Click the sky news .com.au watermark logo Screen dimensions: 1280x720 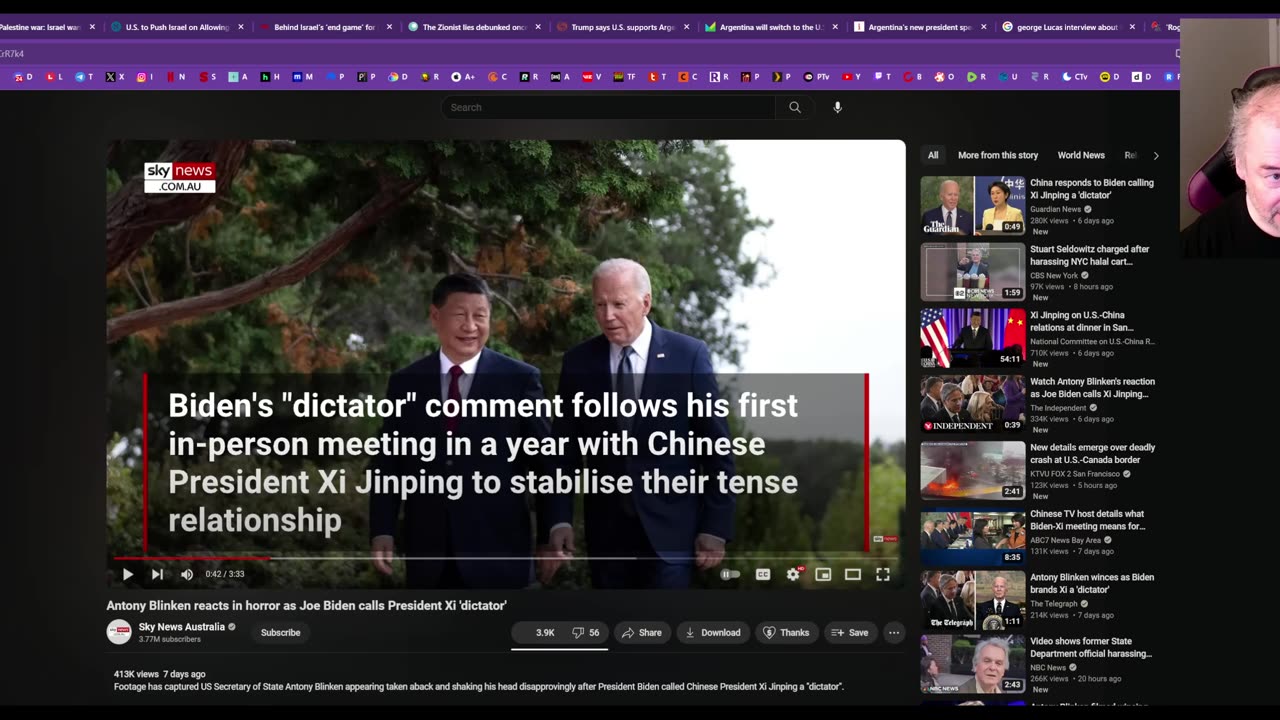[x=180, y=177]
